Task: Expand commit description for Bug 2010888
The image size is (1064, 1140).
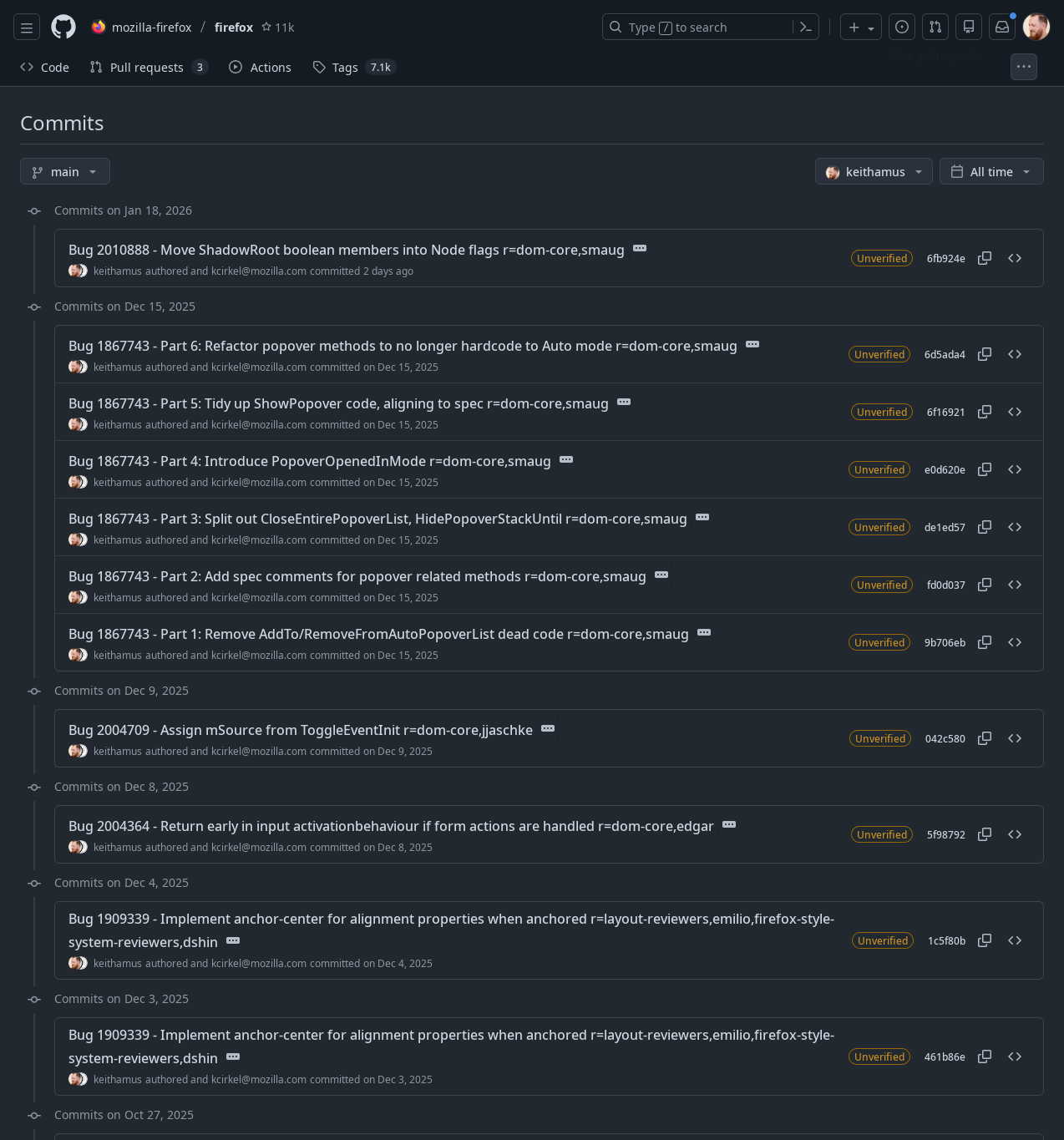Action: tap(640, 249)
